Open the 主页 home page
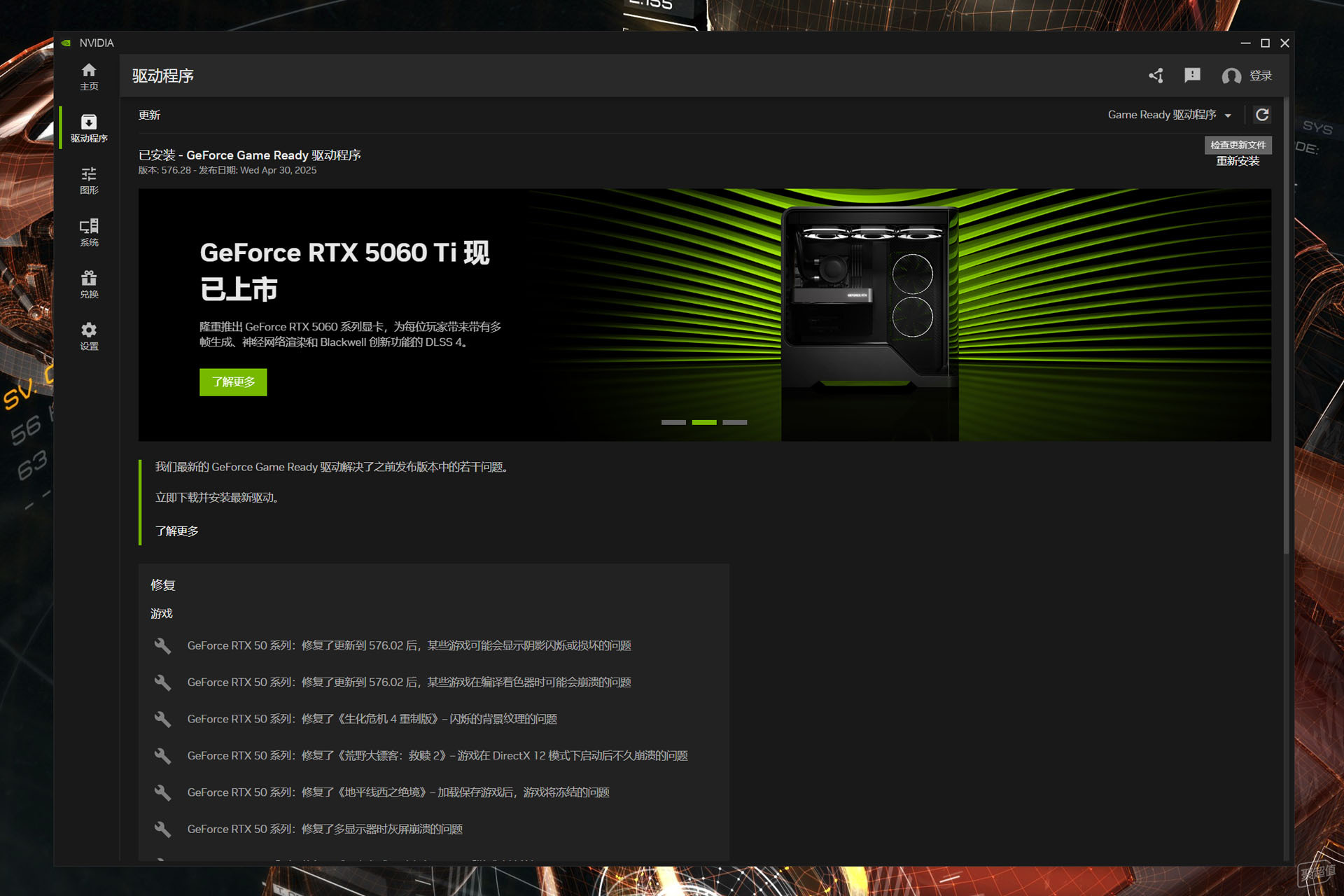Screen dimensions: 1344x896 point(89,77)
